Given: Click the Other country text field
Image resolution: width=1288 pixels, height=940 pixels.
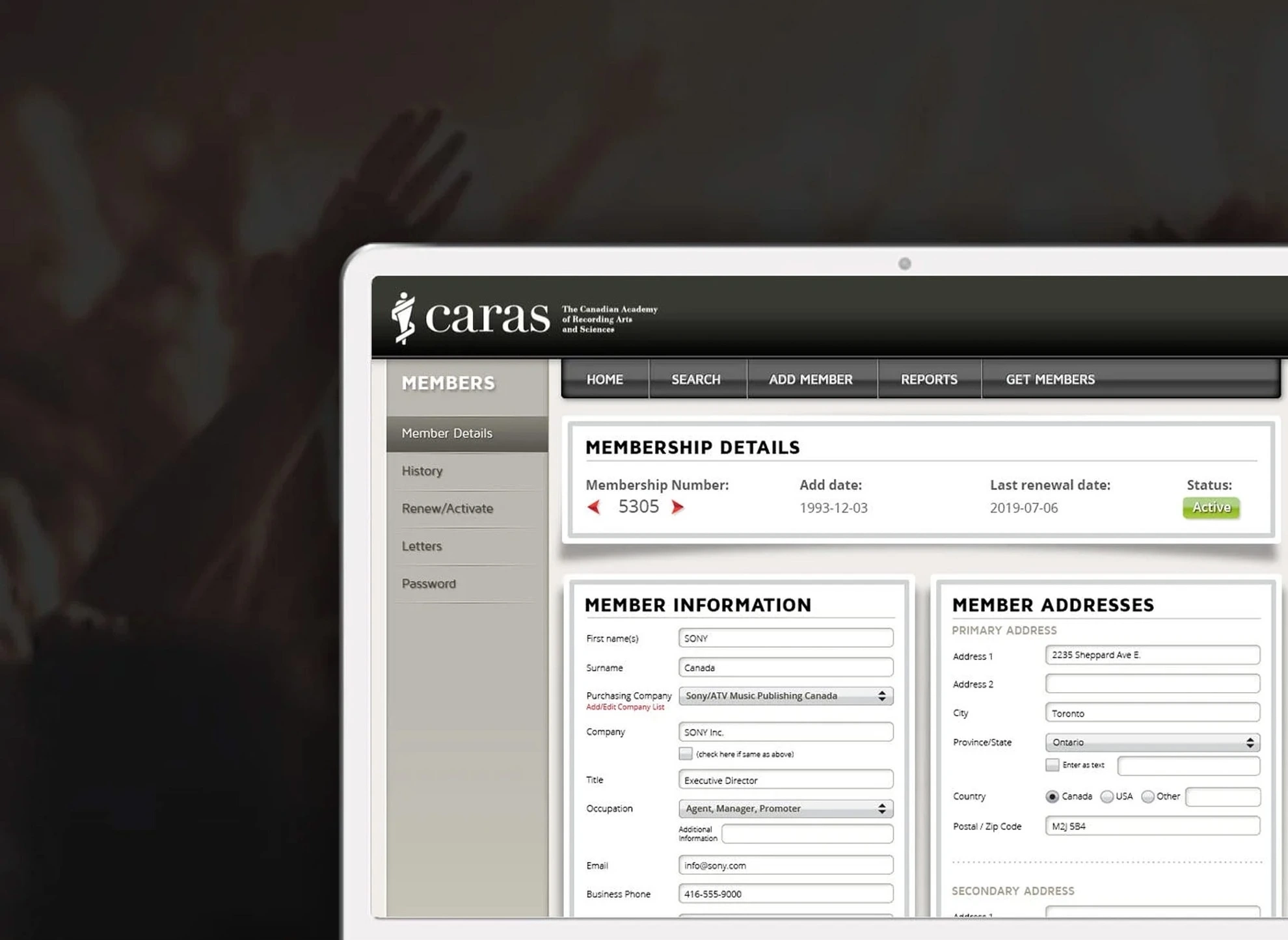Looking at the screenshot, I should coord(1223,797).
